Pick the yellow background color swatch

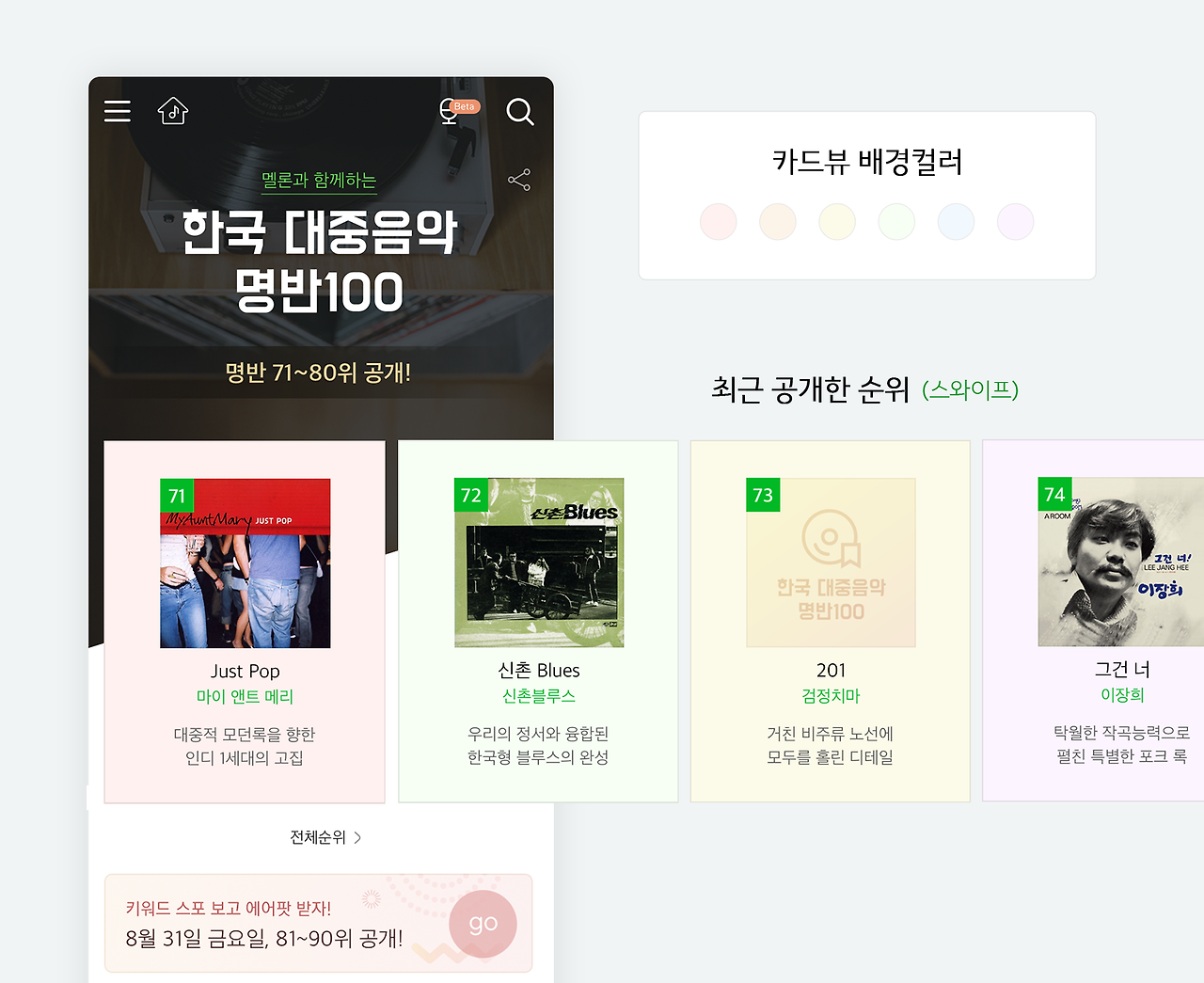[x=837, y=222]
